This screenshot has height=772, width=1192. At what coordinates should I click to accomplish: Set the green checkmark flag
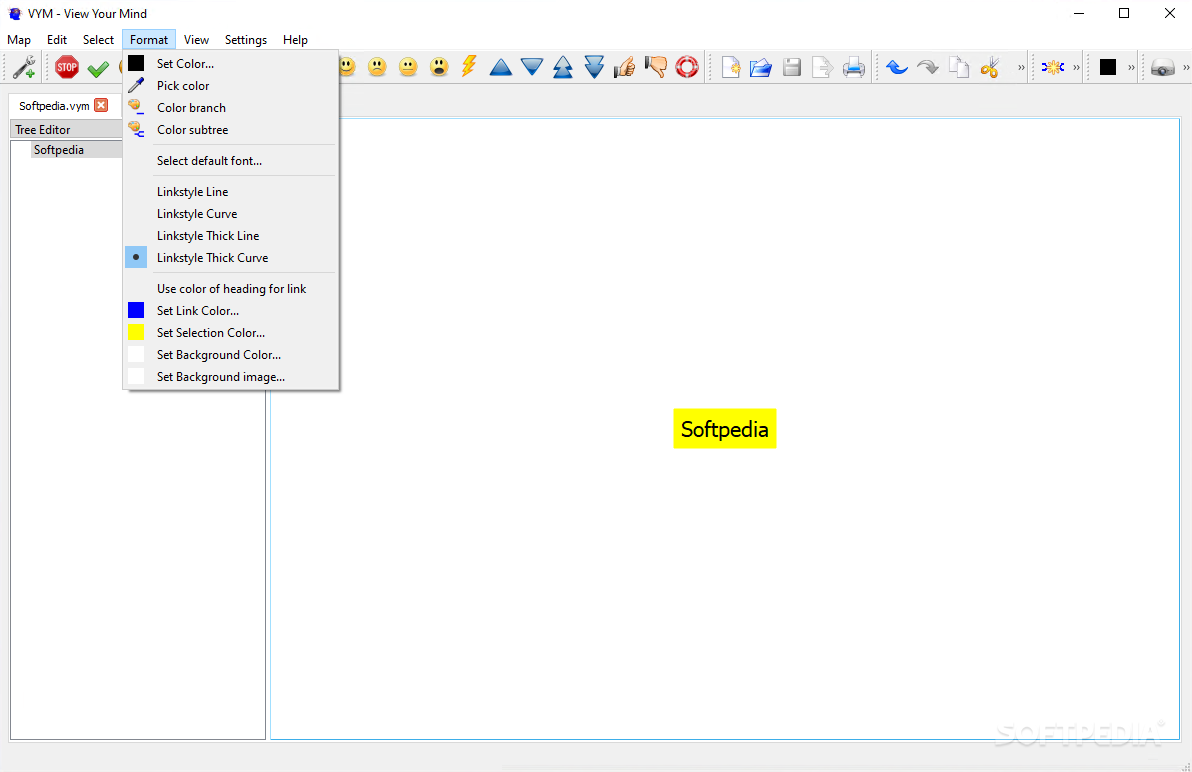point(98,68)
